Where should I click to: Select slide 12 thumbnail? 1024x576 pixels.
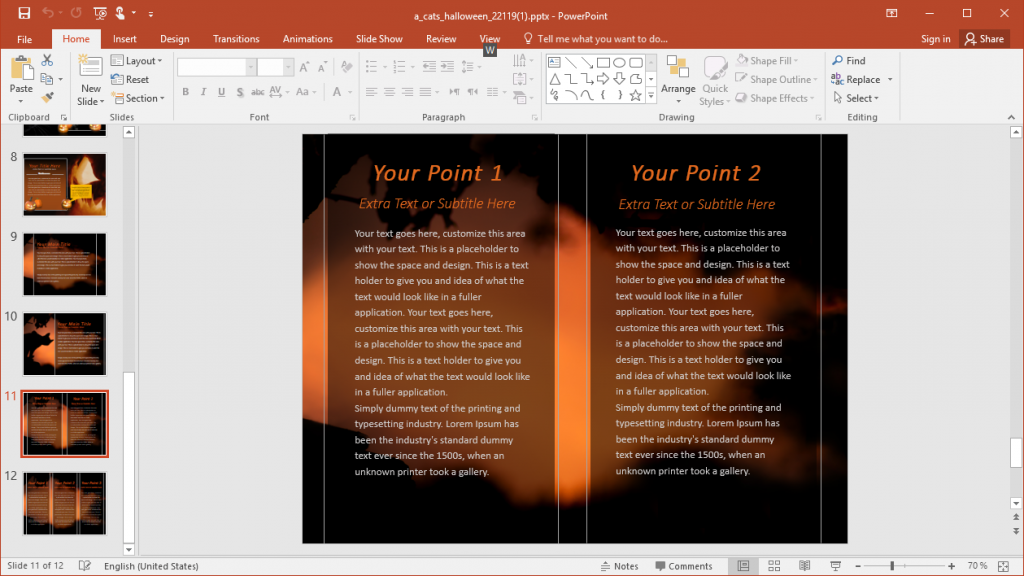tap(64, 503)
